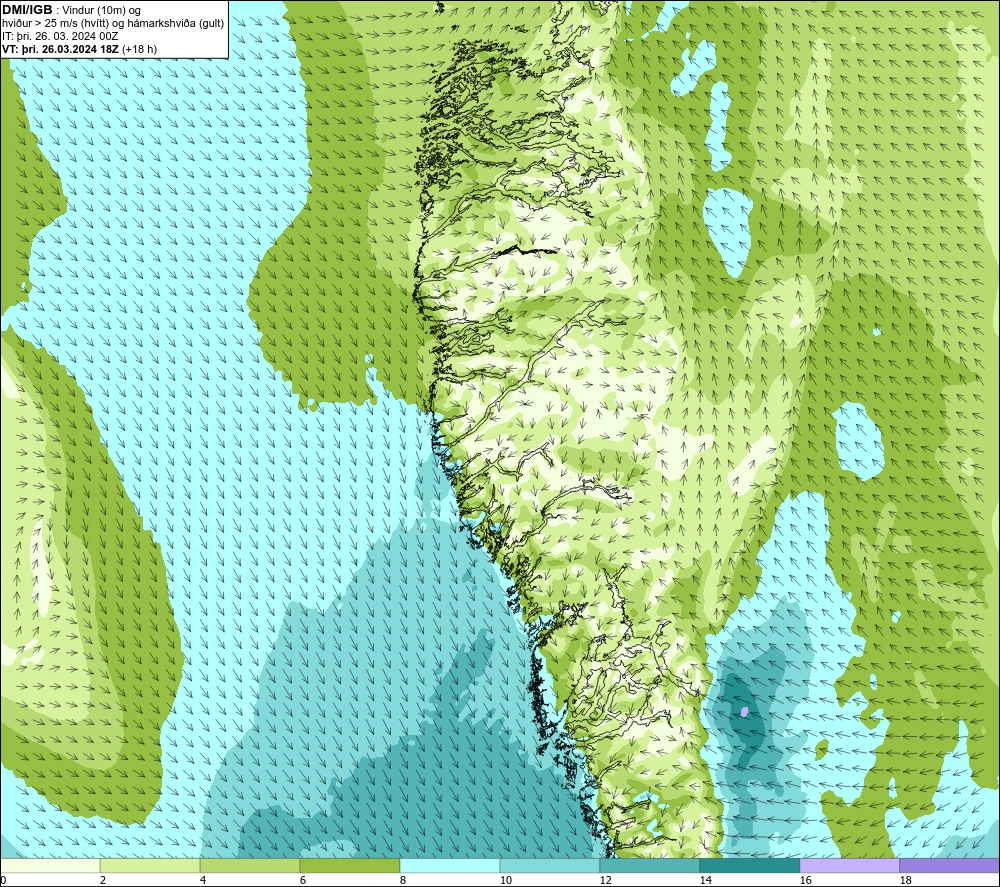The width and height of the screenshot is (1000, 887).
Task: Click the dark green 6–8 m/s legend swatch
Action: [349, 866]
